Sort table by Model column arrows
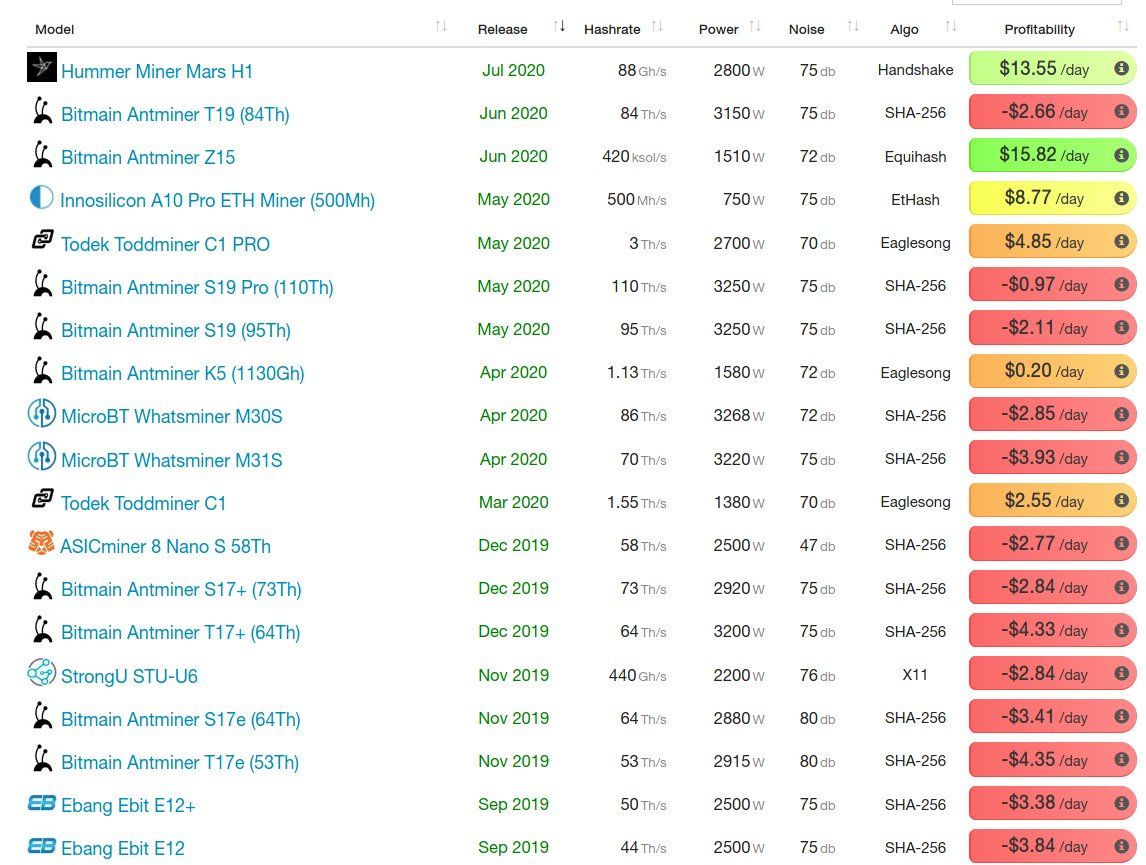This screenshot has width=1146, height=865. tap(441, 27)
